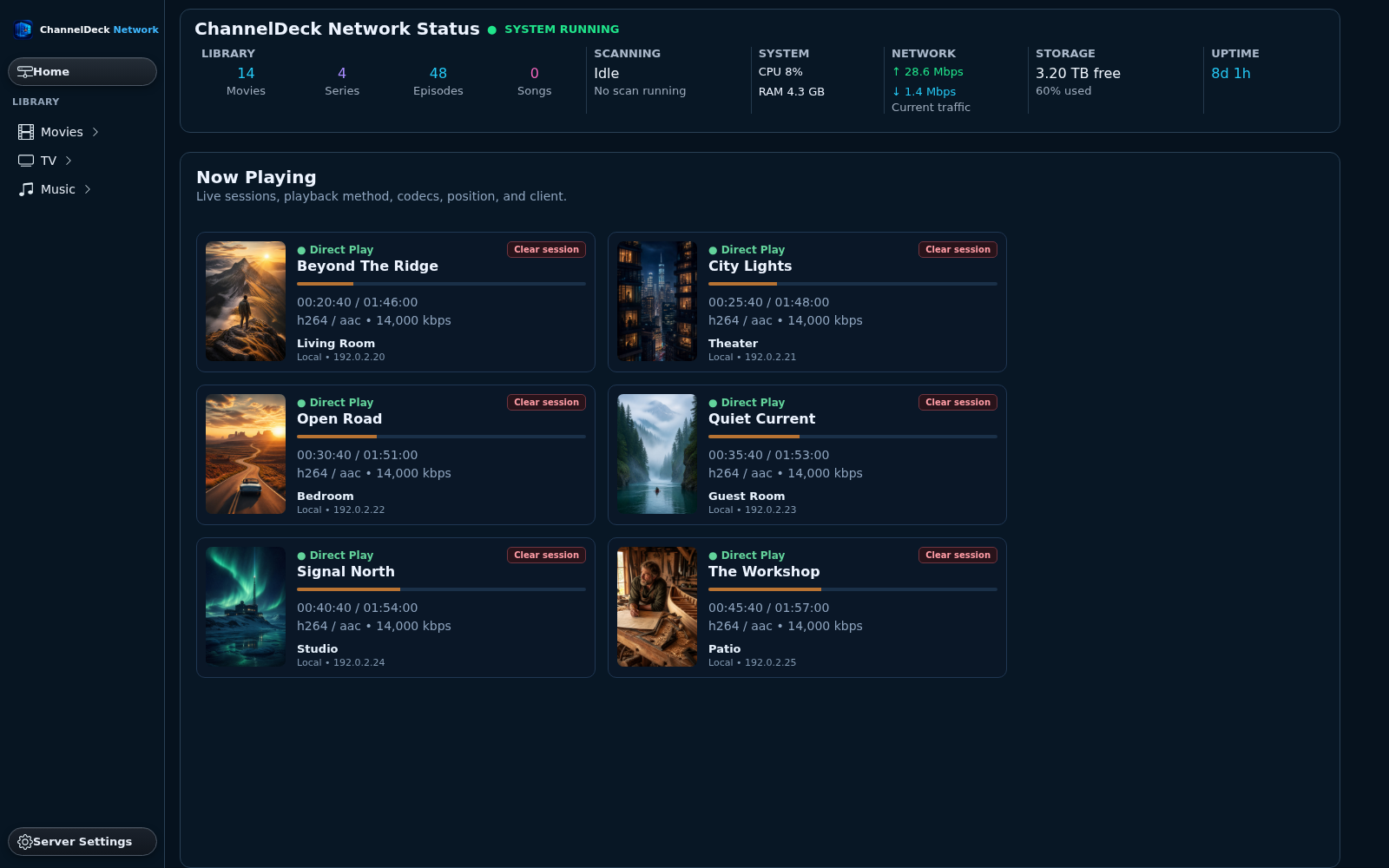
Task: Click the 60% used storage text
Action: point(1063,91)
